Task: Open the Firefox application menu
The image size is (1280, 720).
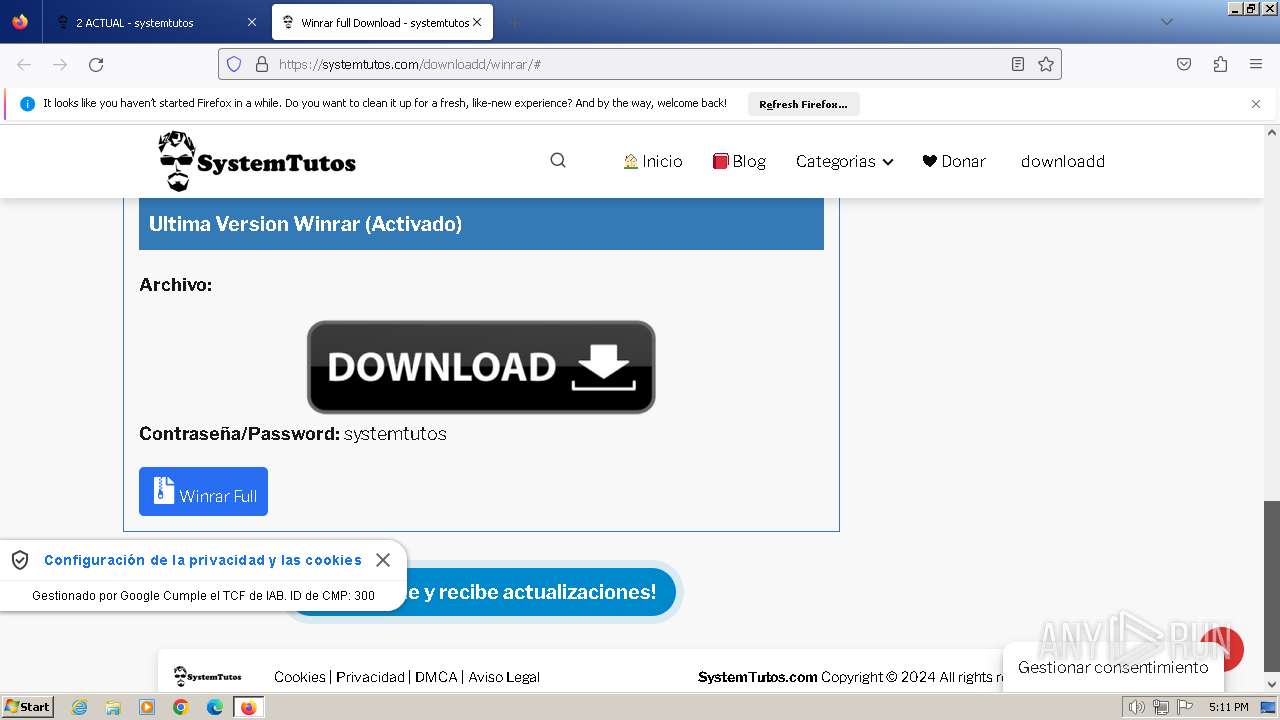Action: (1256, 64)
